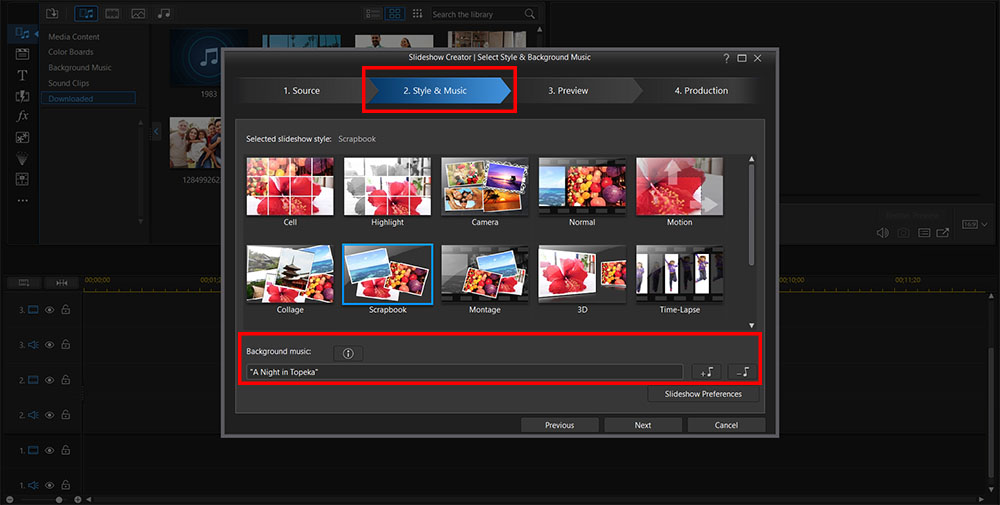Screen dimensions: 1000x505
Task: Open Slideshow Creator help question mark
Action: (x=726, y=58)
